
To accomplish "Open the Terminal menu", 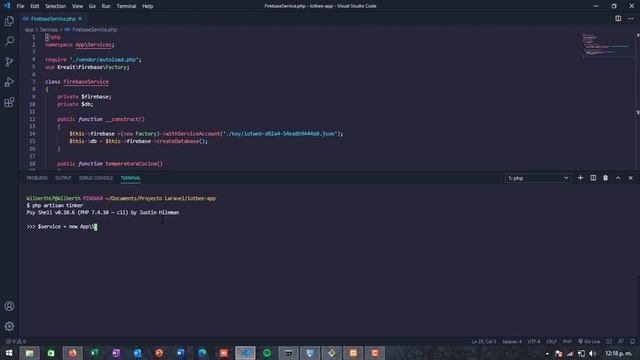I will [126, 6].
